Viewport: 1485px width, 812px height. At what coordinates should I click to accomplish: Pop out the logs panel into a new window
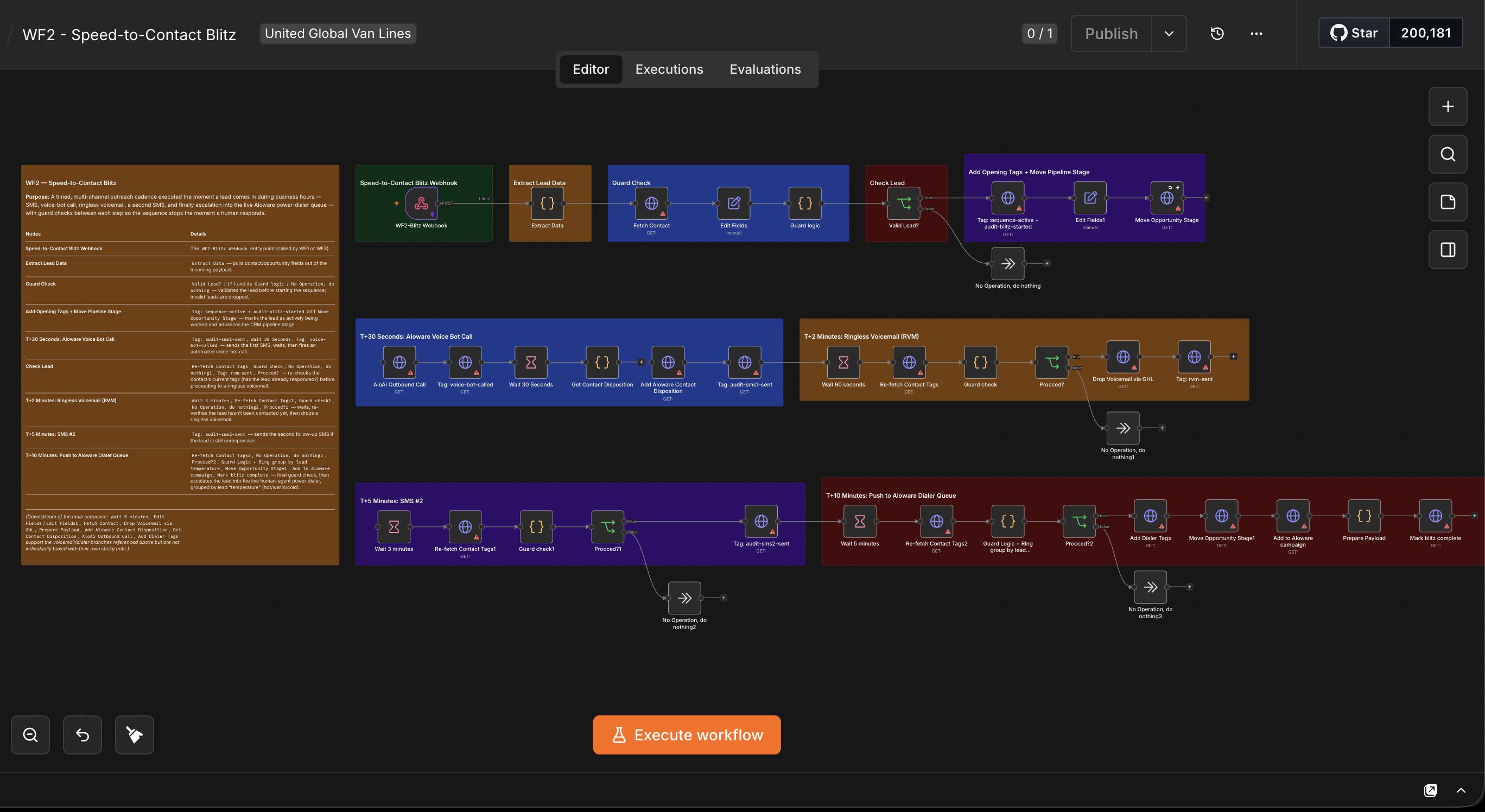1430,790
